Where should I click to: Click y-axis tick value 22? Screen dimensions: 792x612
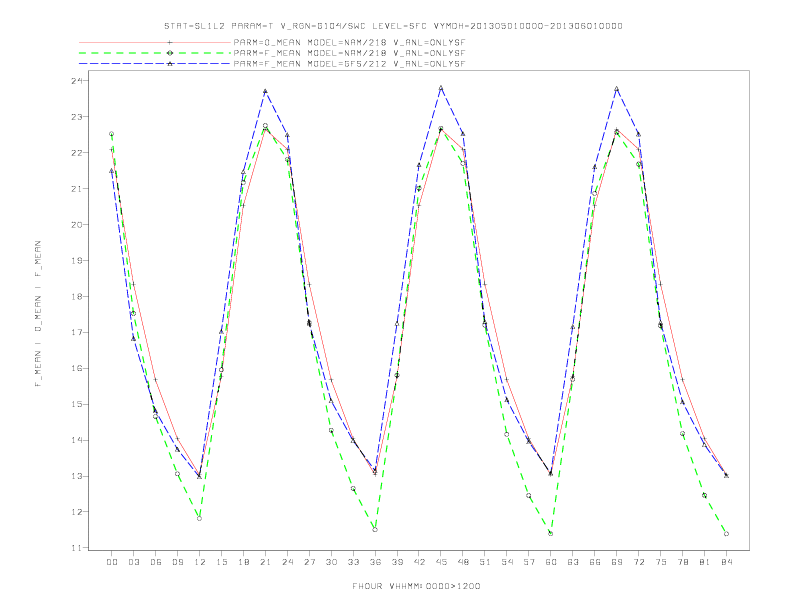(79, 152)
